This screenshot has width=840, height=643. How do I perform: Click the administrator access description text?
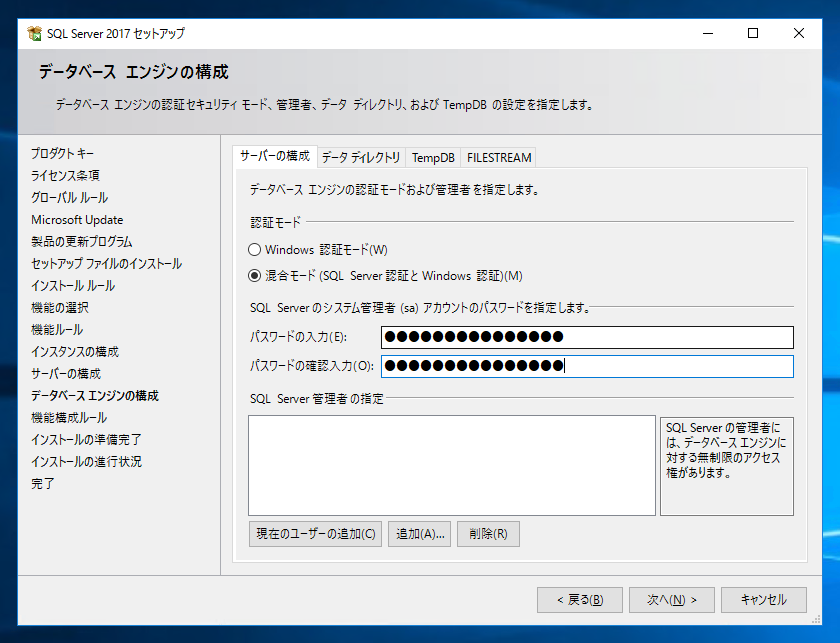tap(726, 450)
